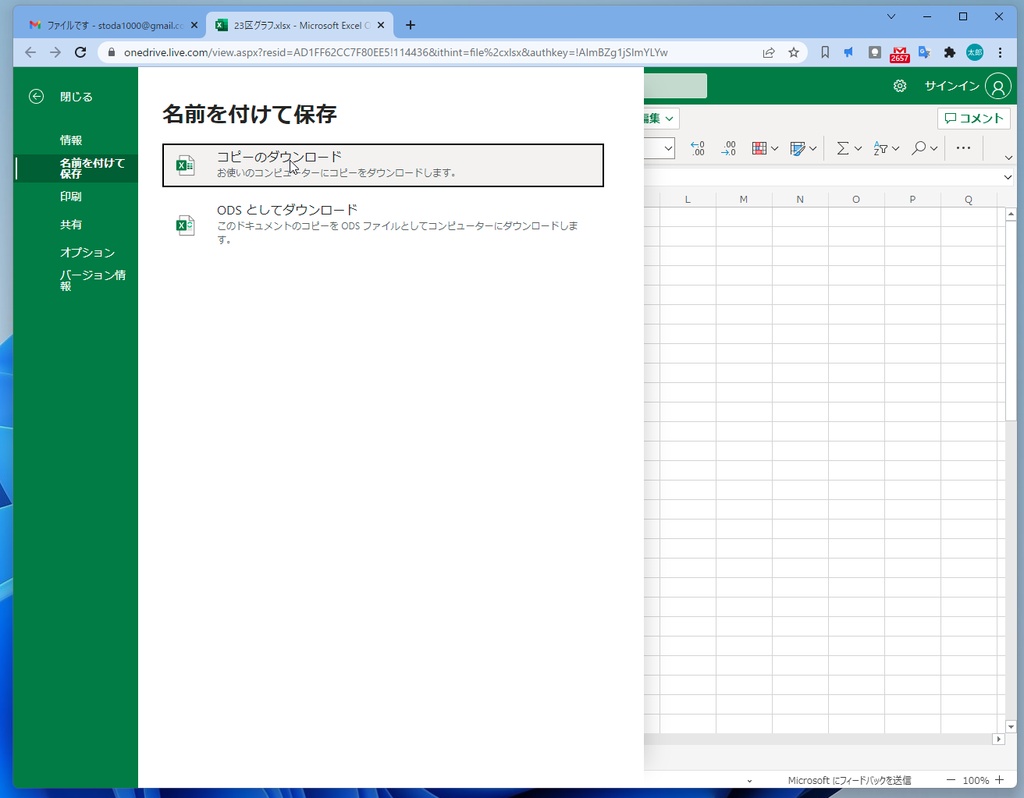Image resolution: width=1024 pixels, height=798 pixels.
Task: Click the Google Translate extension icon
Action: (924, 52)
